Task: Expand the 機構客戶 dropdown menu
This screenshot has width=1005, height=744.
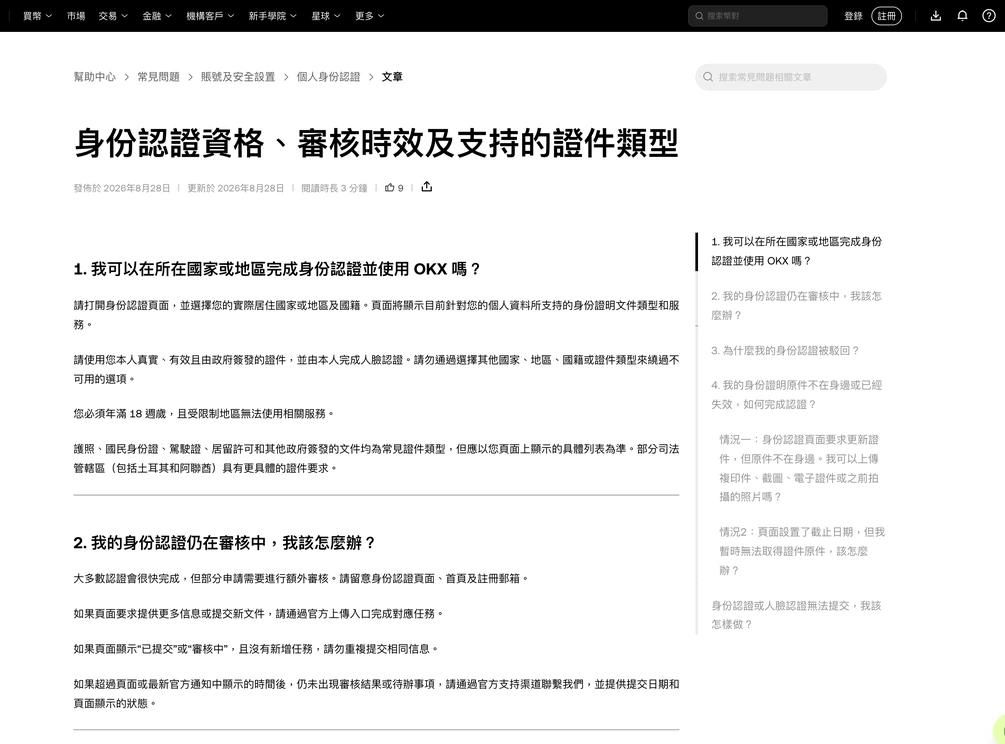Action: pos(210,16)
